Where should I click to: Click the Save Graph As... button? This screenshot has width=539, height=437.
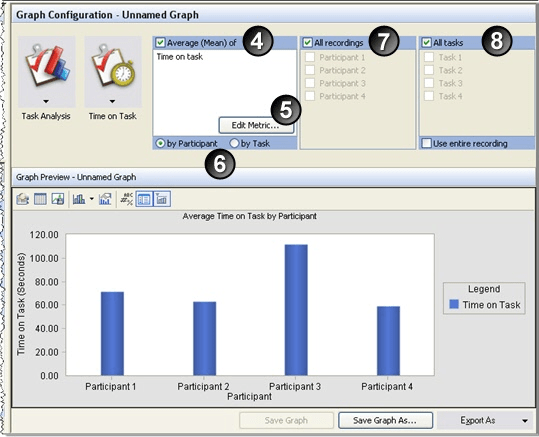tap(385, 420)
